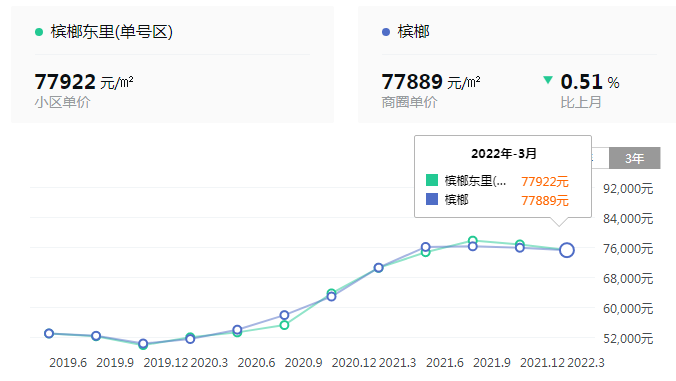
Task: Click the green data point at 2020.9
Action: (x=284, y=325)
